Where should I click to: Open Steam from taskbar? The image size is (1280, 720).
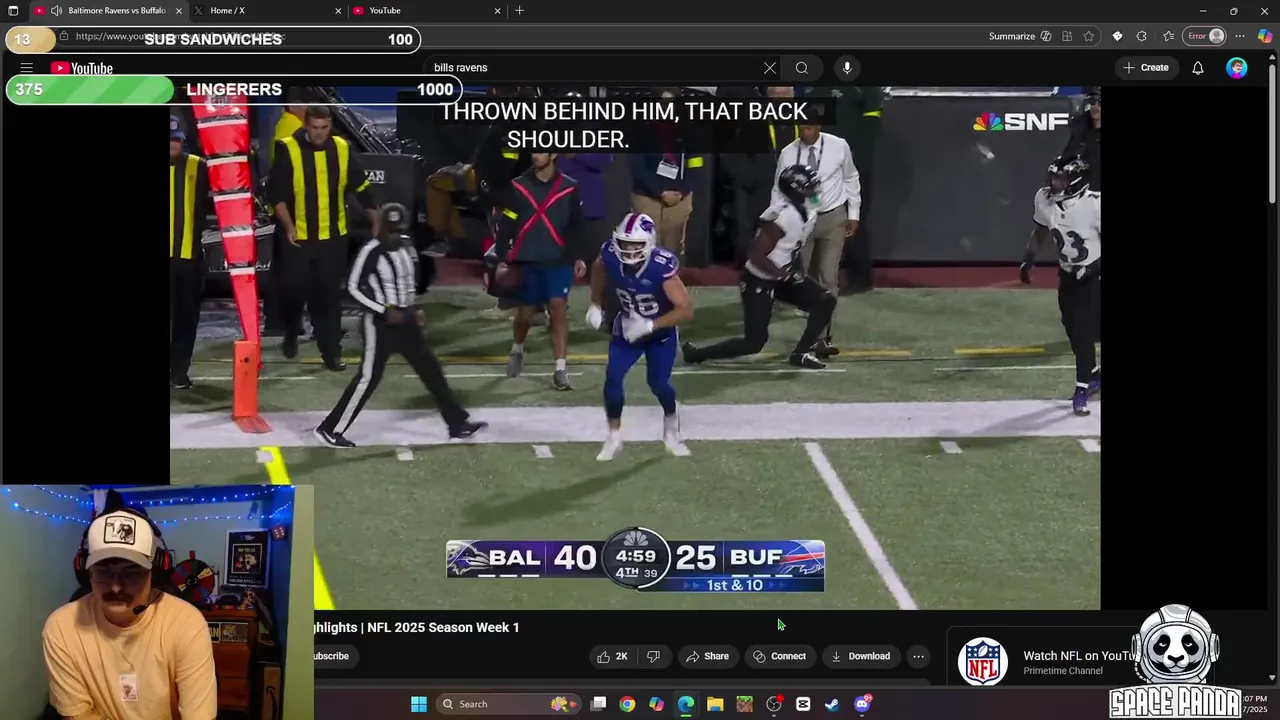[832, 704]
